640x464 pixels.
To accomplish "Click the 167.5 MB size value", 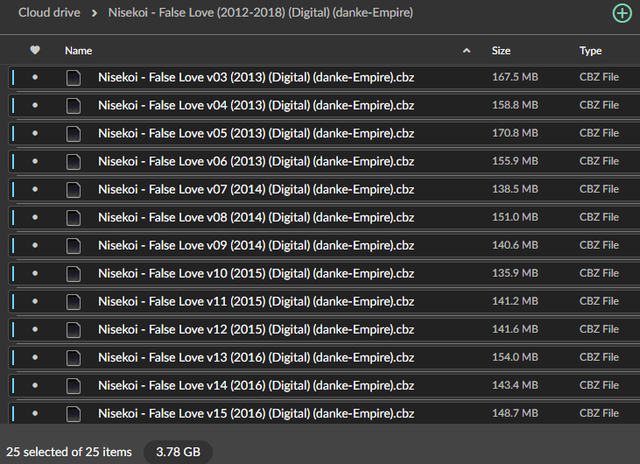I will (515, 77).
